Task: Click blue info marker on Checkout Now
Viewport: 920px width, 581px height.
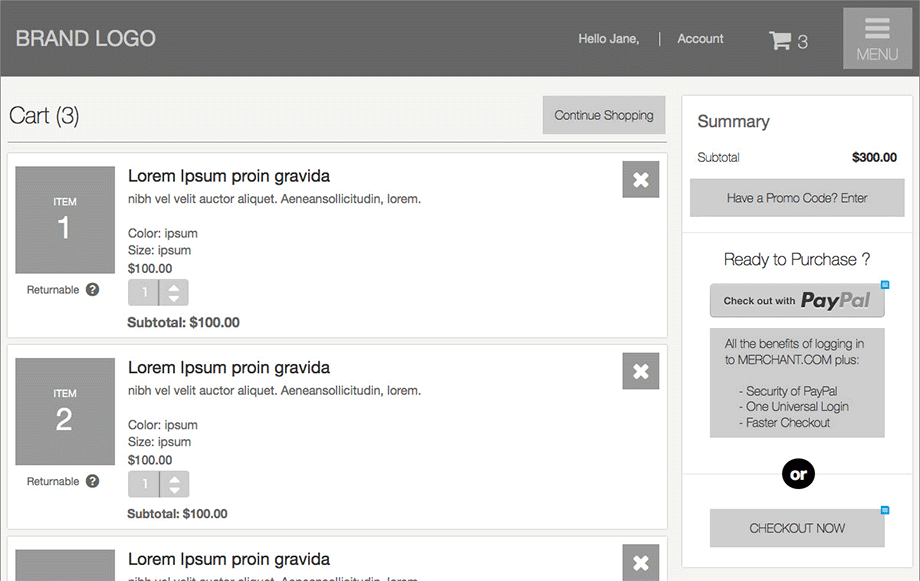Action: pos(885,510)
